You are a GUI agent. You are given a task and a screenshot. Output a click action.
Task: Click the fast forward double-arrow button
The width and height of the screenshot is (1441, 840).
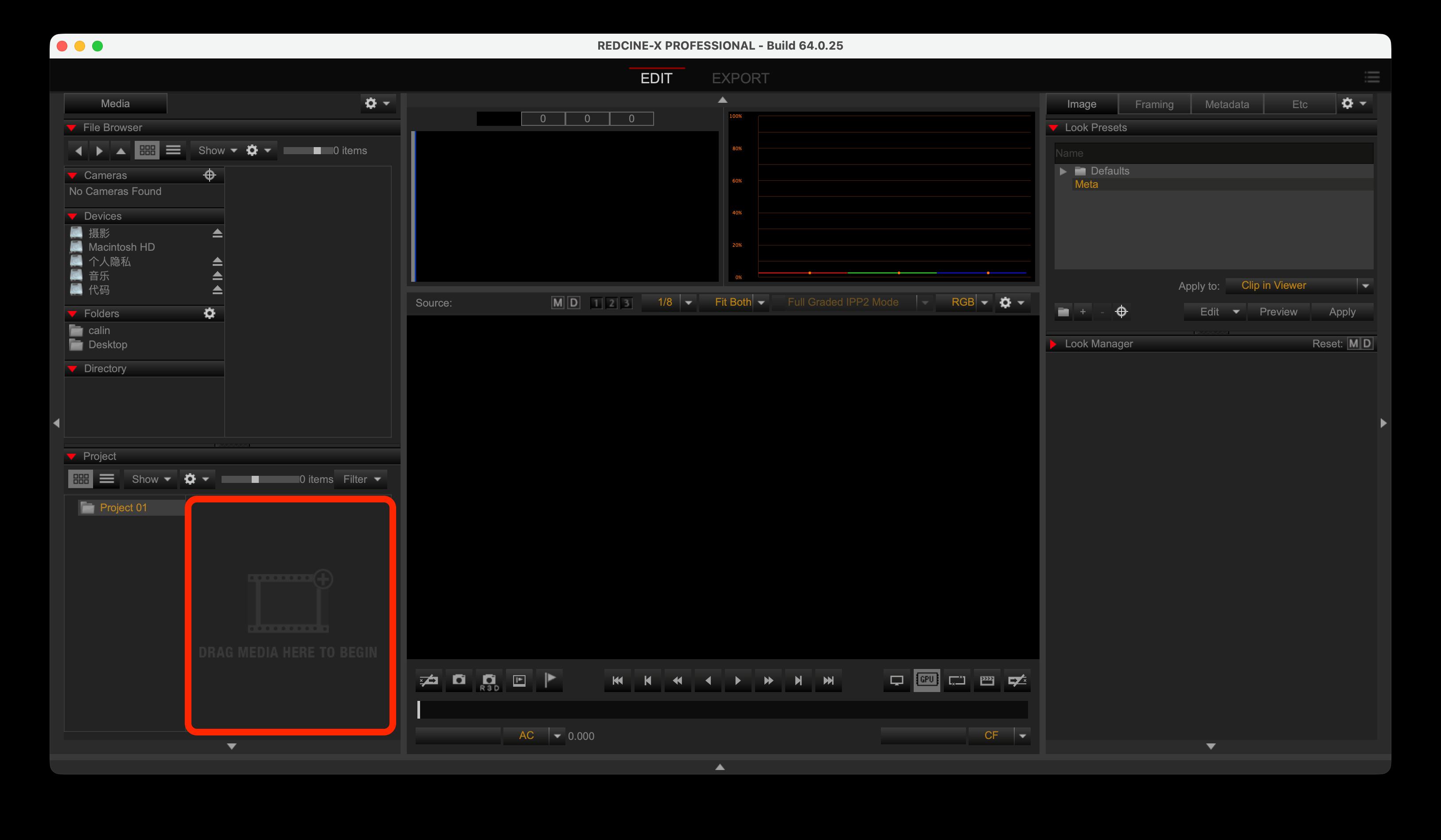768,680
